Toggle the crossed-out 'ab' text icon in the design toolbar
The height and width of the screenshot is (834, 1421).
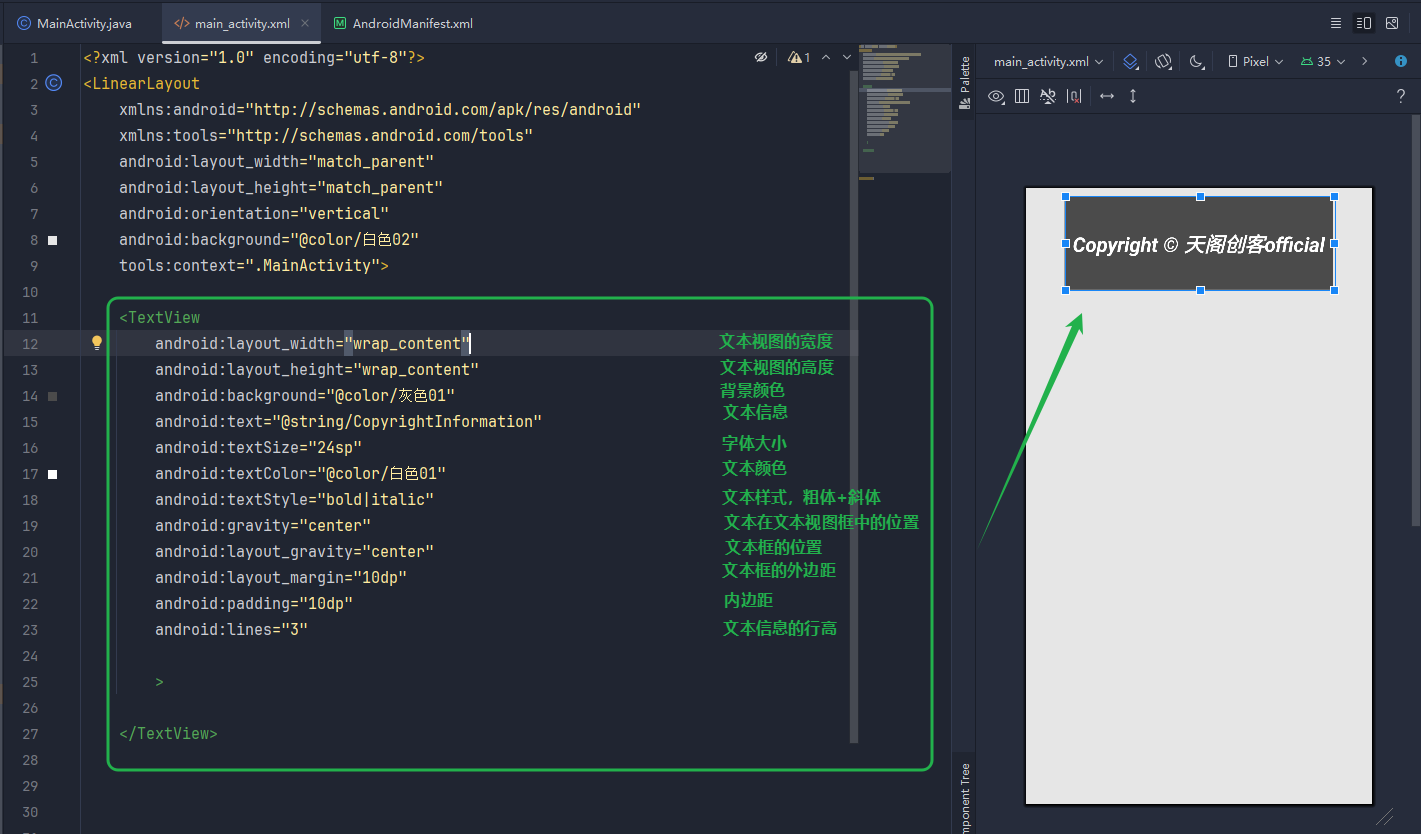tap(1048, 96)
